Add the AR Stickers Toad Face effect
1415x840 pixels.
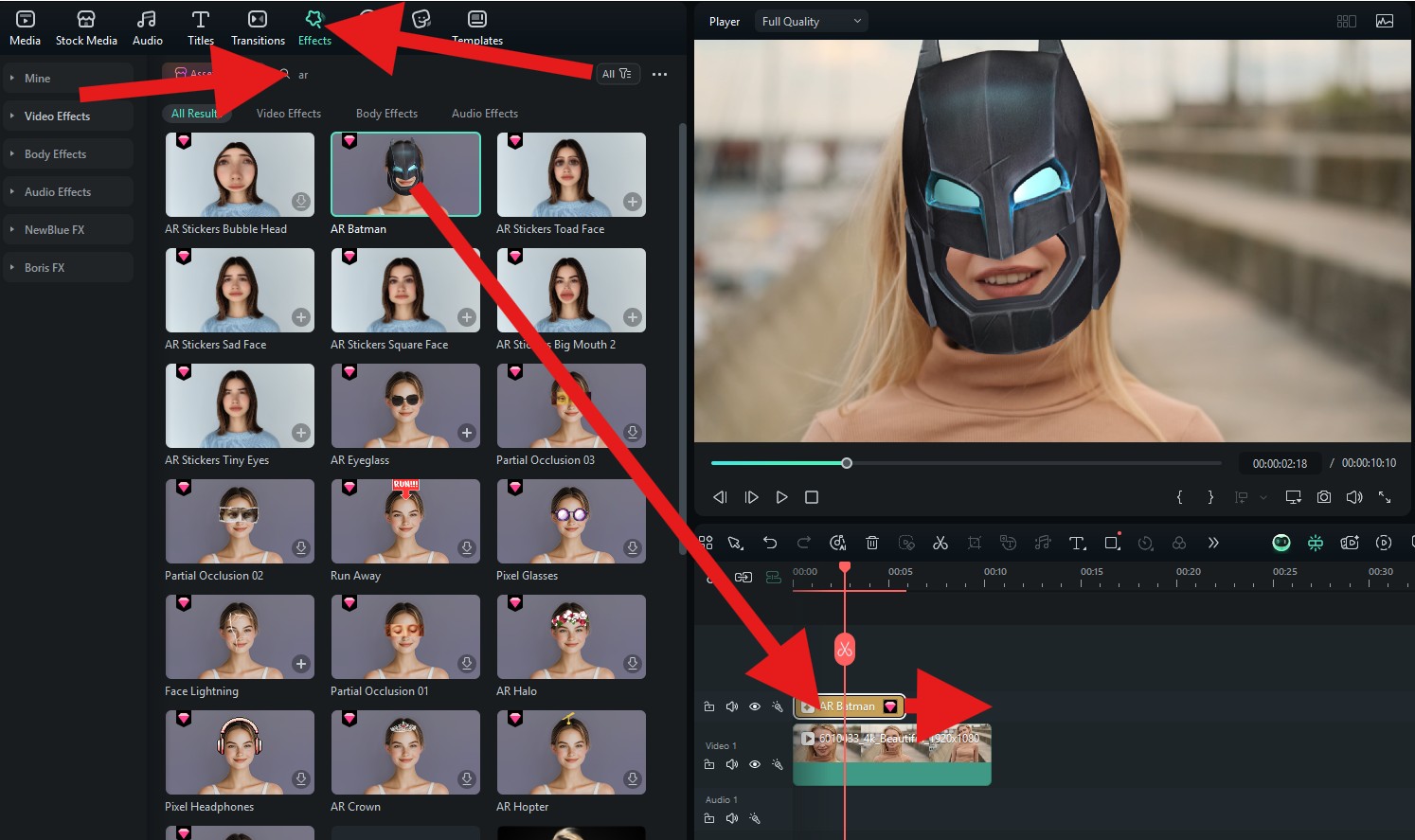(x=632, y=202)
